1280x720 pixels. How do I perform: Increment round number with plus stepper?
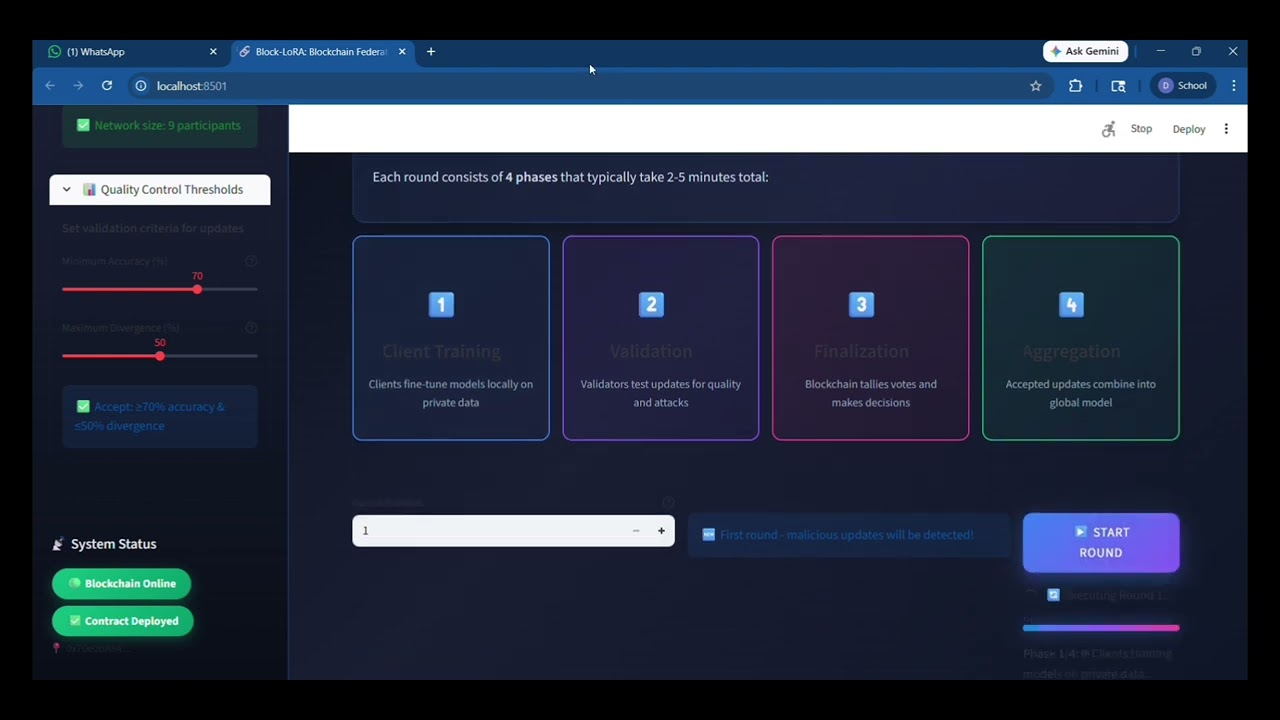(x=661, y=531)
